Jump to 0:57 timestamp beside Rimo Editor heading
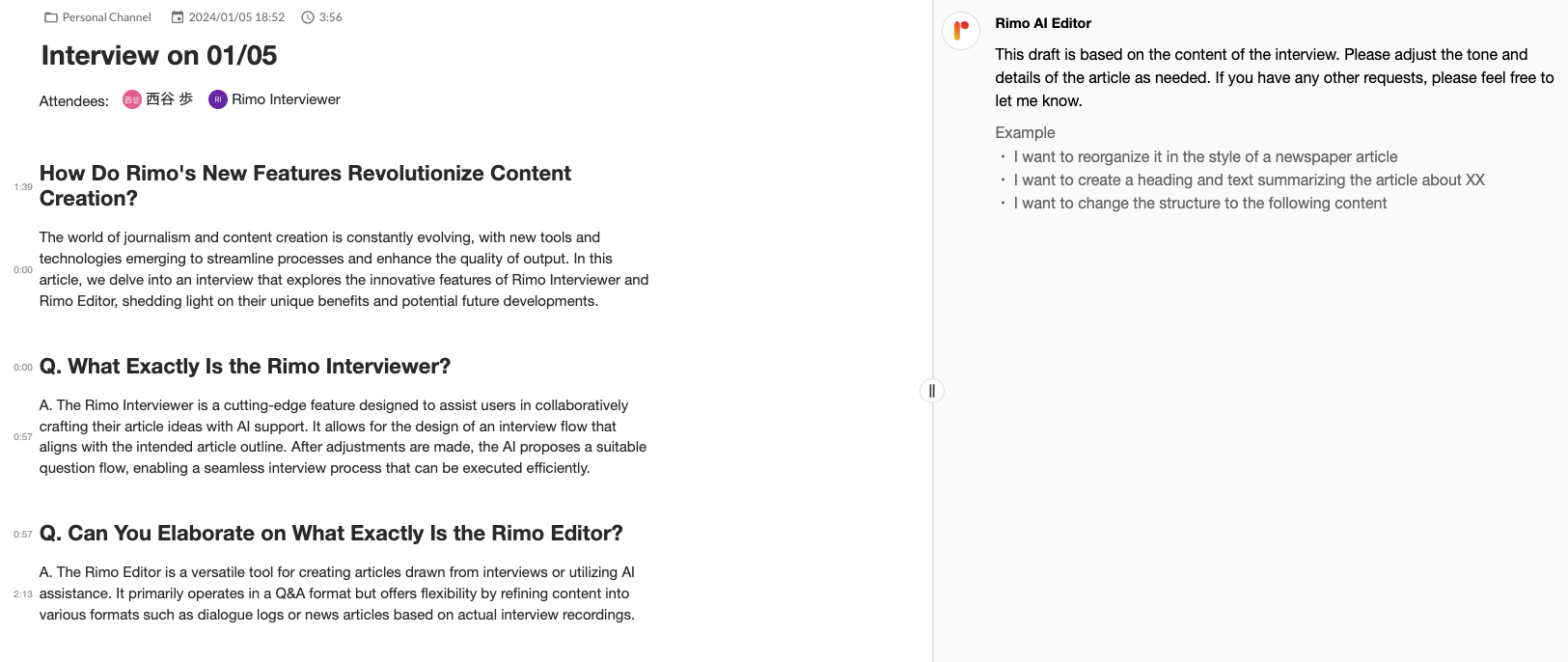This screenshot has width=1568, height=662. pos(23,535)
